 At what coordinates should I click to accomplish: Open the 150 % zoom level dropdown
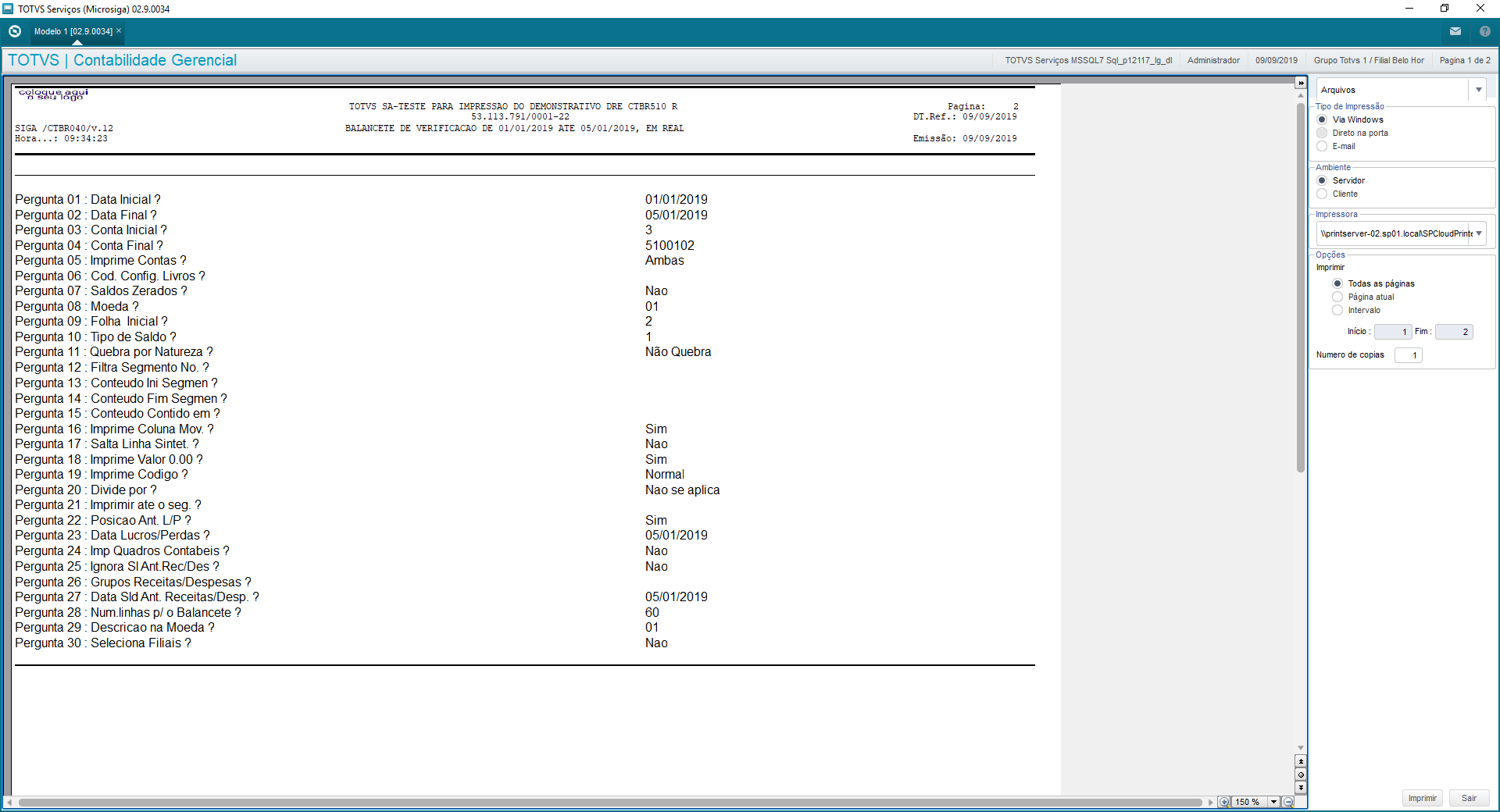[1273, 802]
